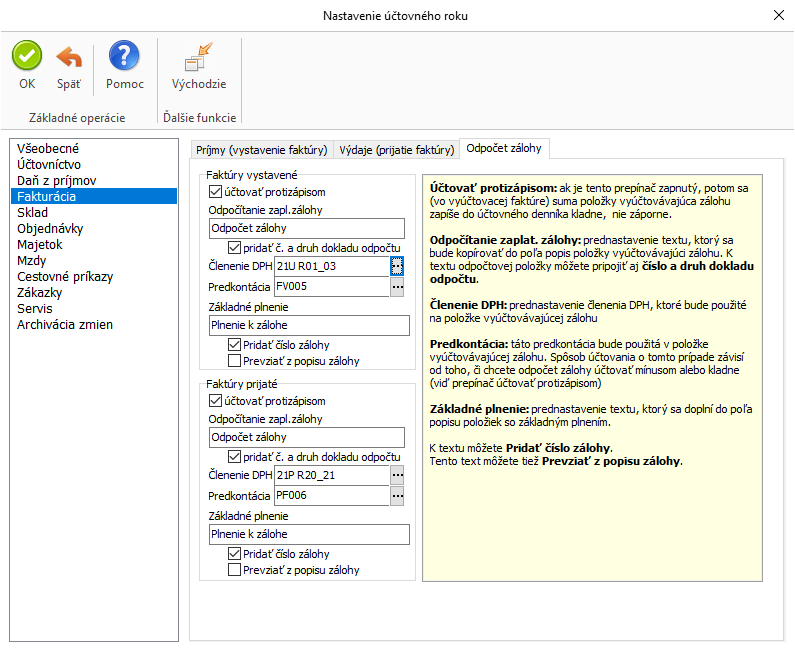Click Predkontácia field with FV005
The image size is (795, 651).
click(x=332, y=286)
